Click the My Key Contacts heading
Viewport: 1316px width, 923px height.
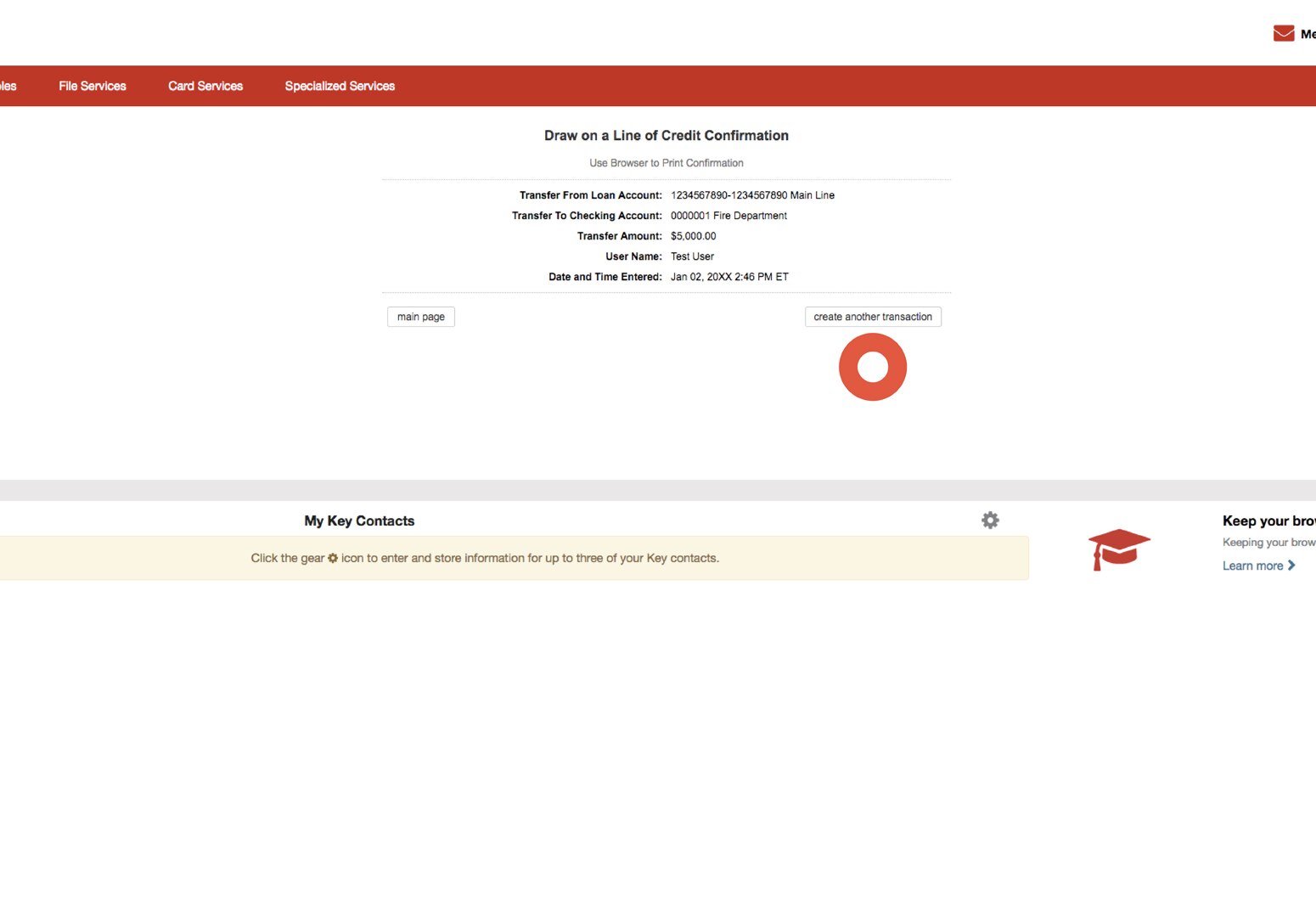[x=358, y=521]
